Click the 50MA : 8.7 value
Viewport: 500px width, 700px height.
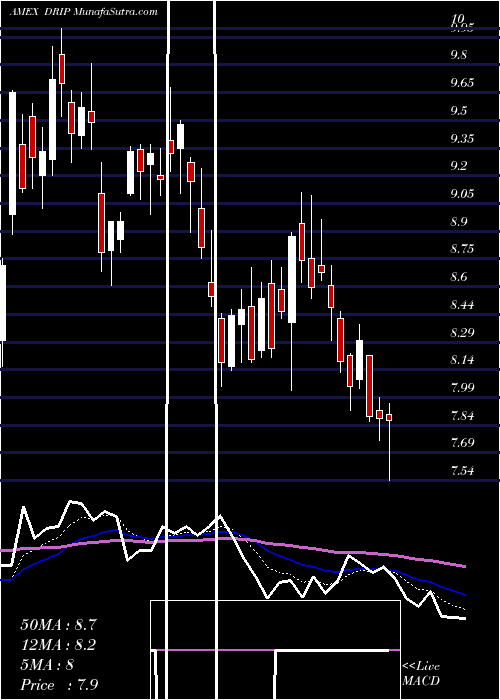(x=57, y=625)
